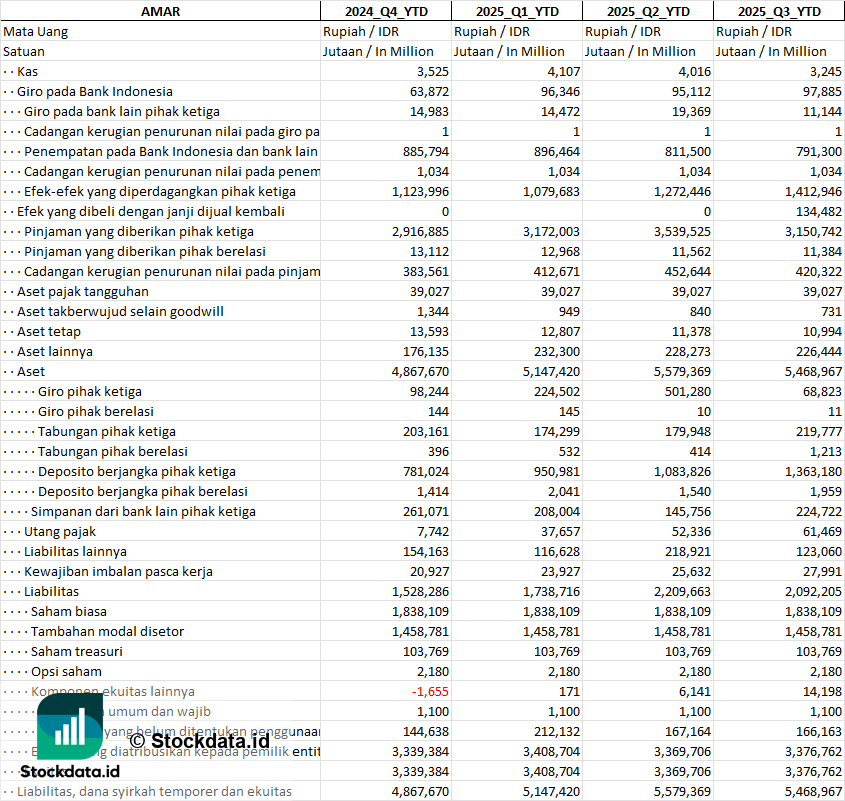Click value 232,300 in Aset lainnya row
The image size is (845, 801).
click(557, 351)
